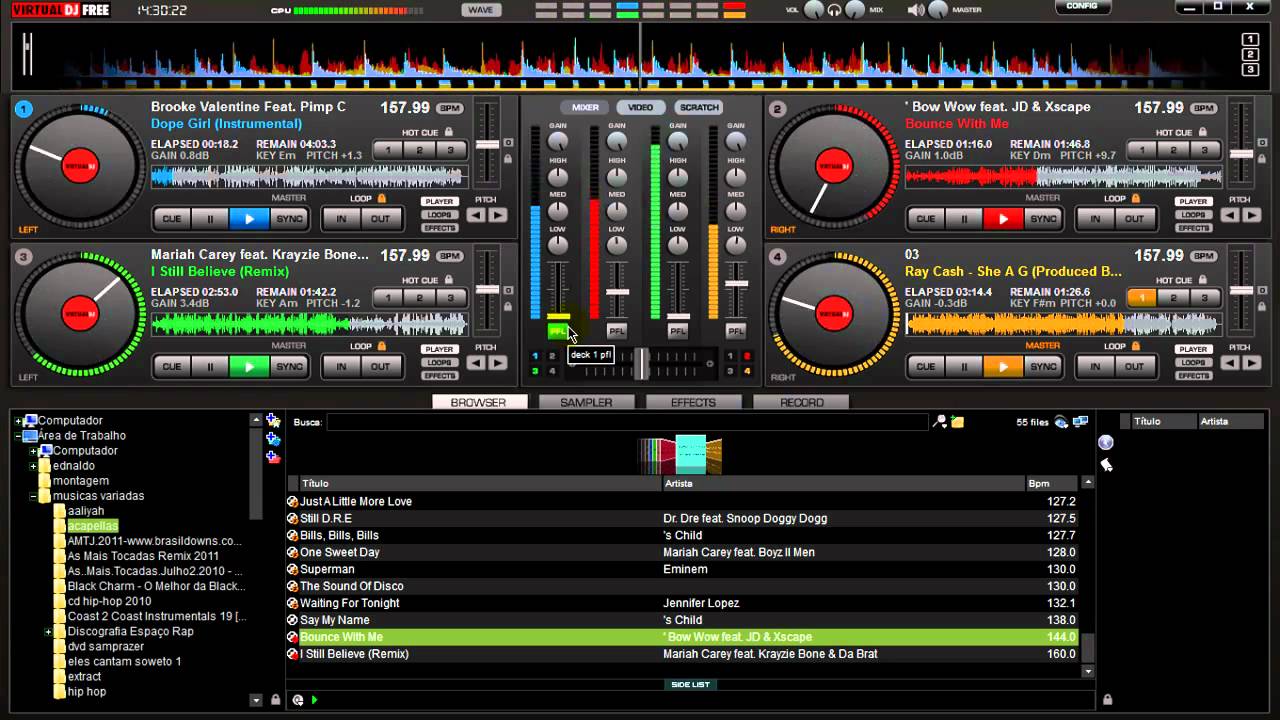Screen dimensions: 1280x720
Task: Play deck 2 with the red play button
Action: point(1003,219)
